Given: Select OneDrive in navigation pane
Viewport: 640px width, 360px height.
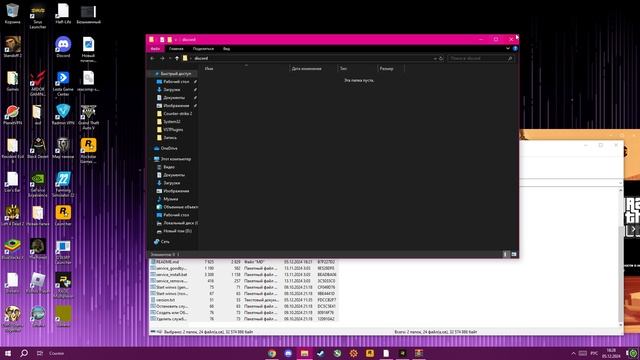Looking at the screenshot, I should tap(169, 148).
